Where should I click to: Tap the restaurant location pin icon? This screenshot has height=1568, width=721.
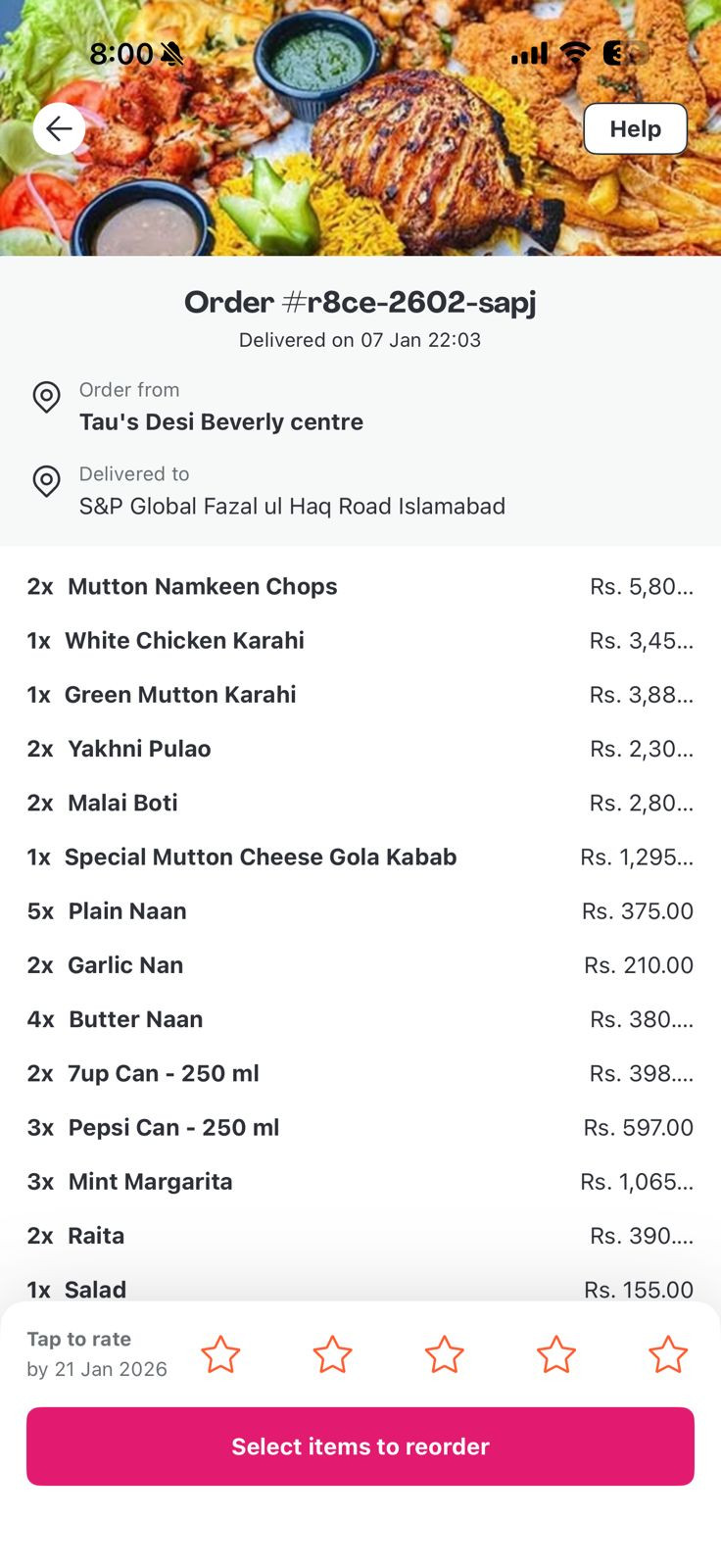[x=46, y=397]
